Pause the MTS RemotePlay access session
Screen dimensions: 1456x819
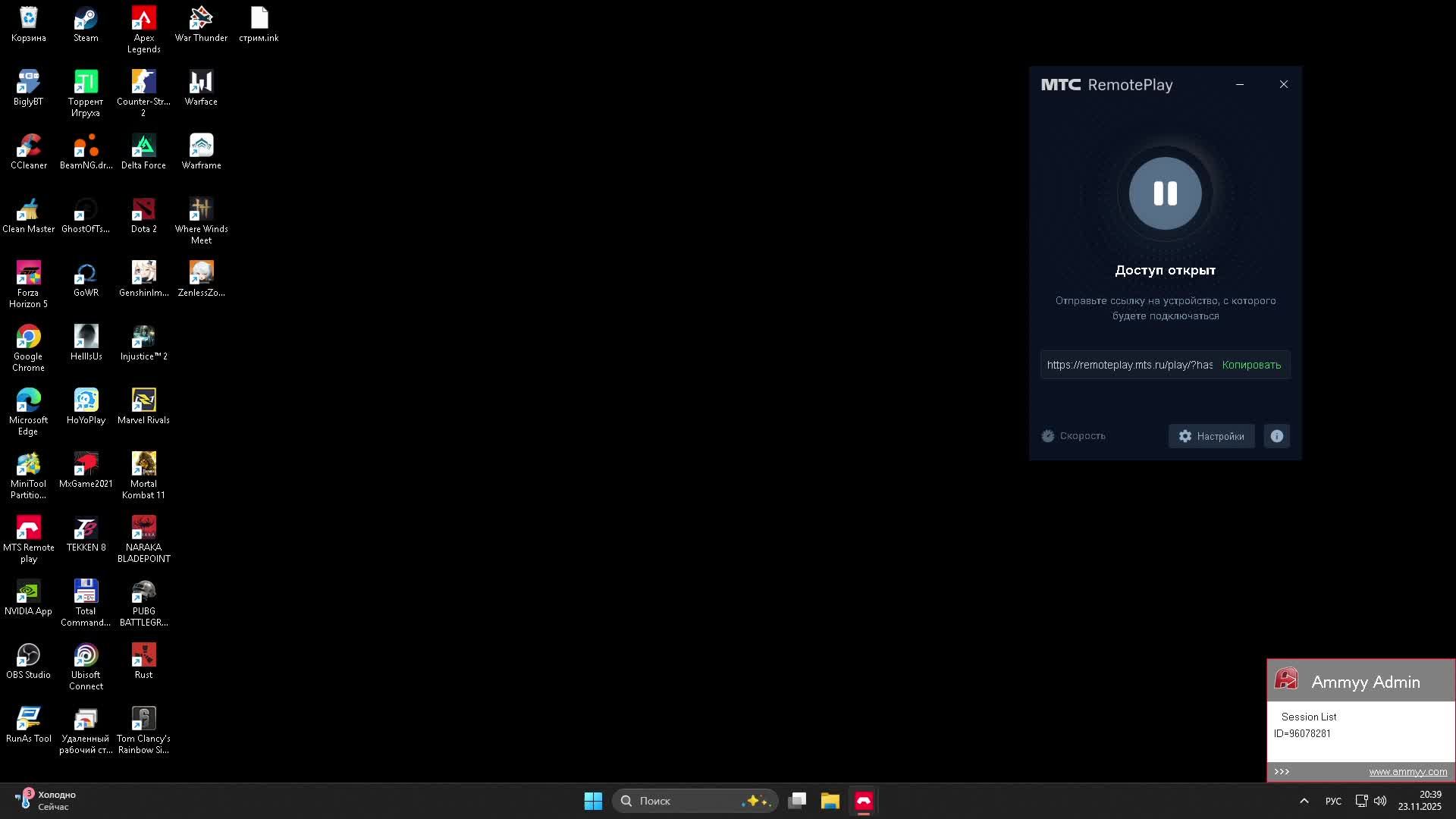(x=1165, y=193)
